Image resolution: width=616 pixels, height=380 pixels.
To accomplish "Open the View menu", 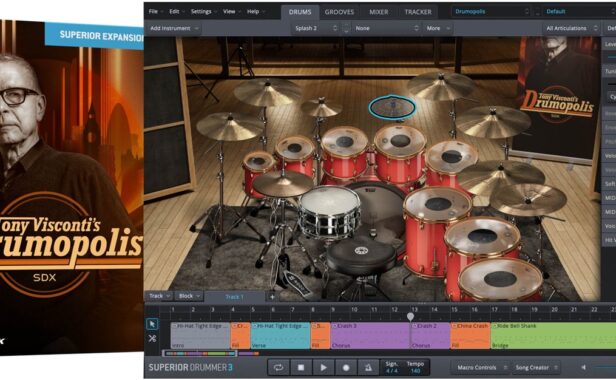I will tap(231, 12).
